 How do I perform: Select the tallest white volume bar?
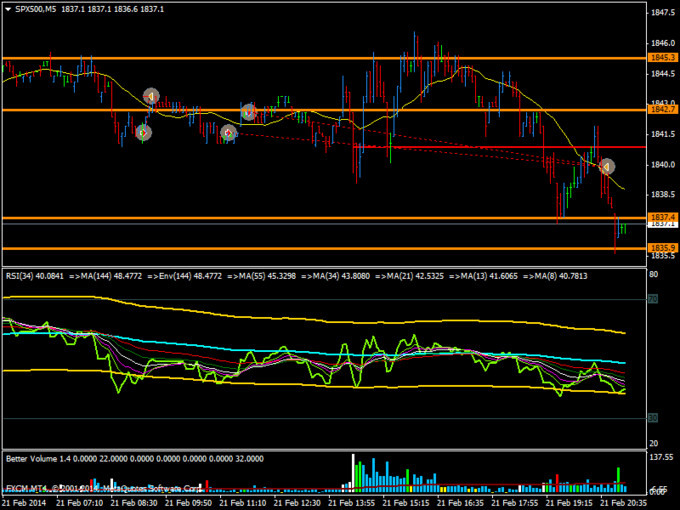[x=353, y=470]
